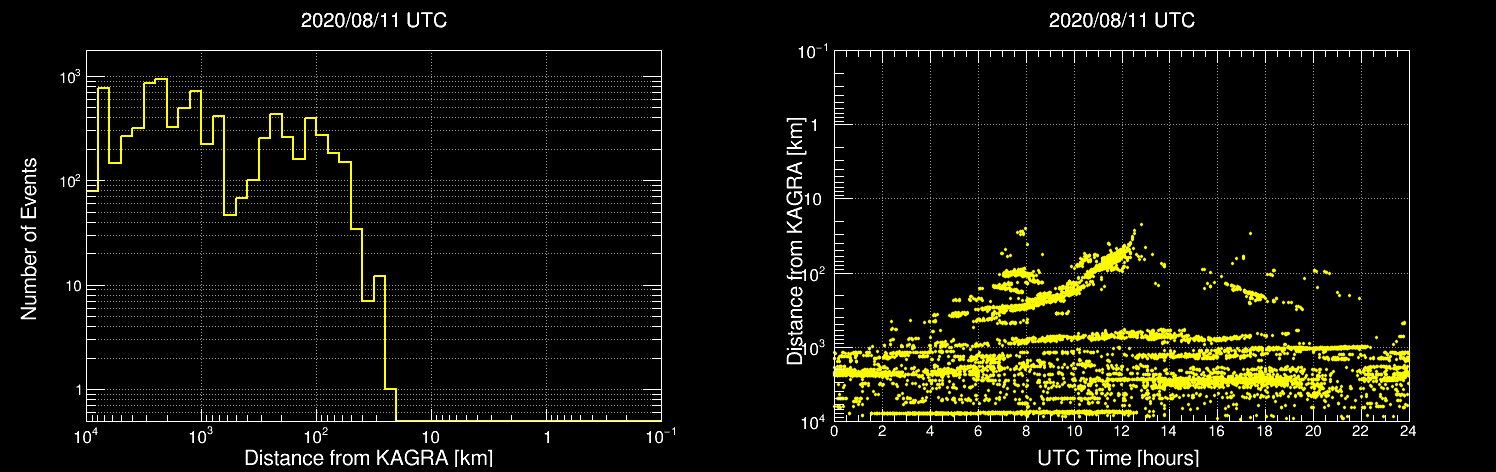Select hour 10 on the UTC time axis
Image resolution: width=1496 pixels, height=472 pixels.
[1074, 433]
